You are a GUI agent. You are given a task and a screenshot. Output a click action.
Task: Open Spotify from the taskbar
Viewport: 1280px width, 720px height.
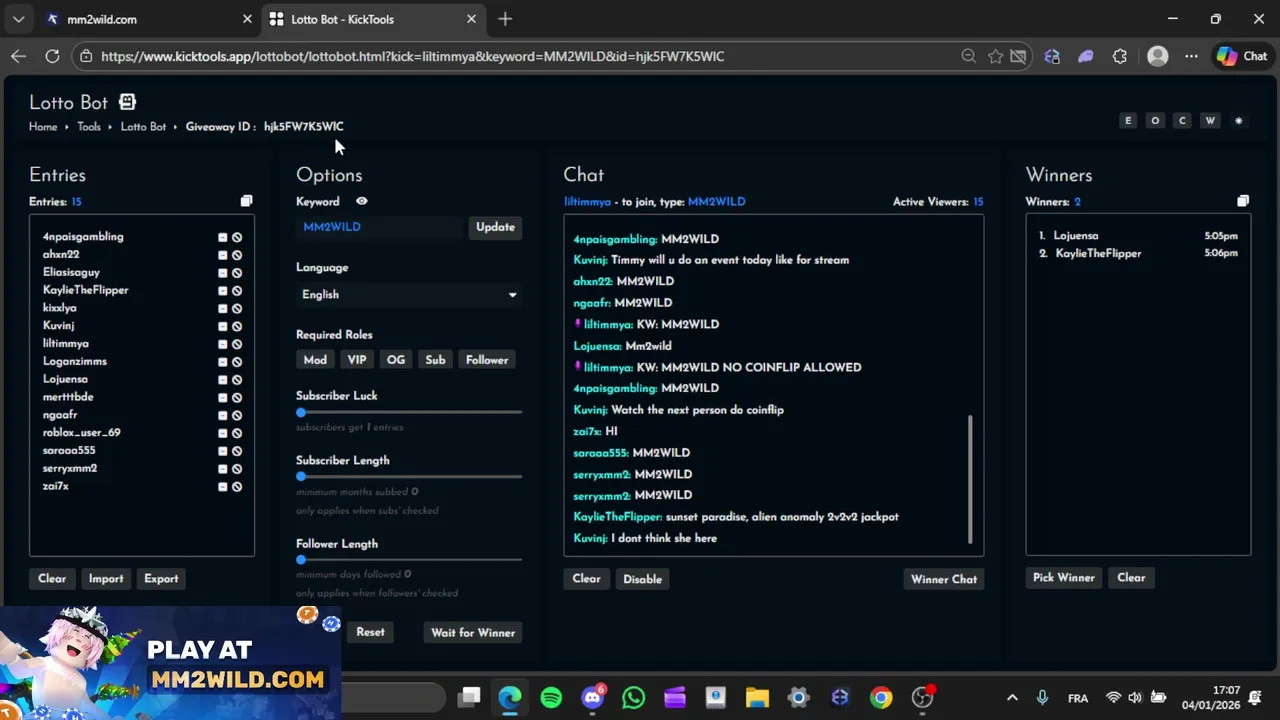(x=551, y=697)
